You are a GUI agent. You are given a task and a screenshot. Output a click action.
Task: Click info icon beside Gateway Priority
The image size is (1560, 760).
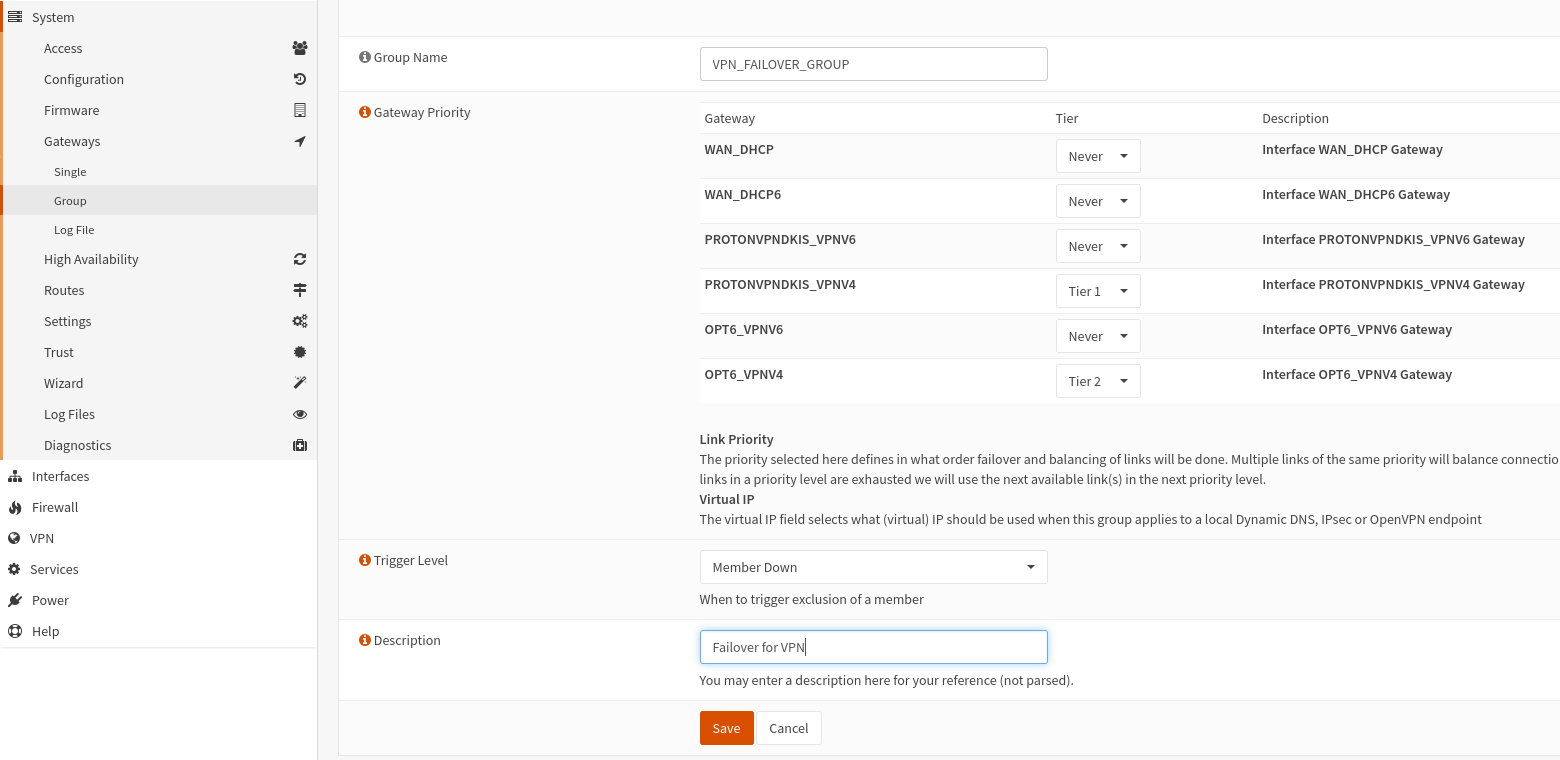pyautogui.click(x=364, y=112)
